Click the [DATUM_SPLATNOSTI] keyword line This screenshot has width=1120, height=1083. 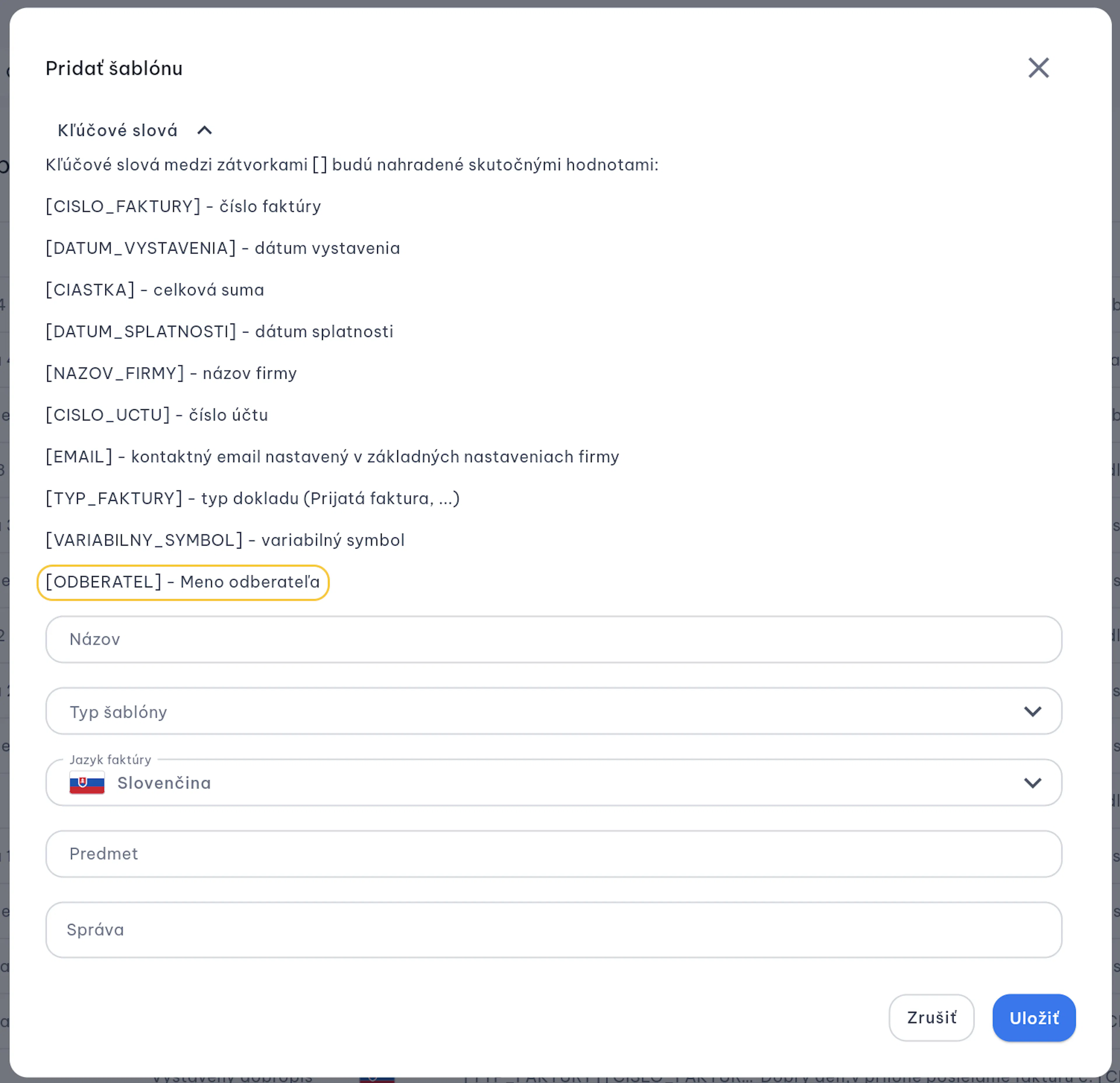(x=219, y=331)
